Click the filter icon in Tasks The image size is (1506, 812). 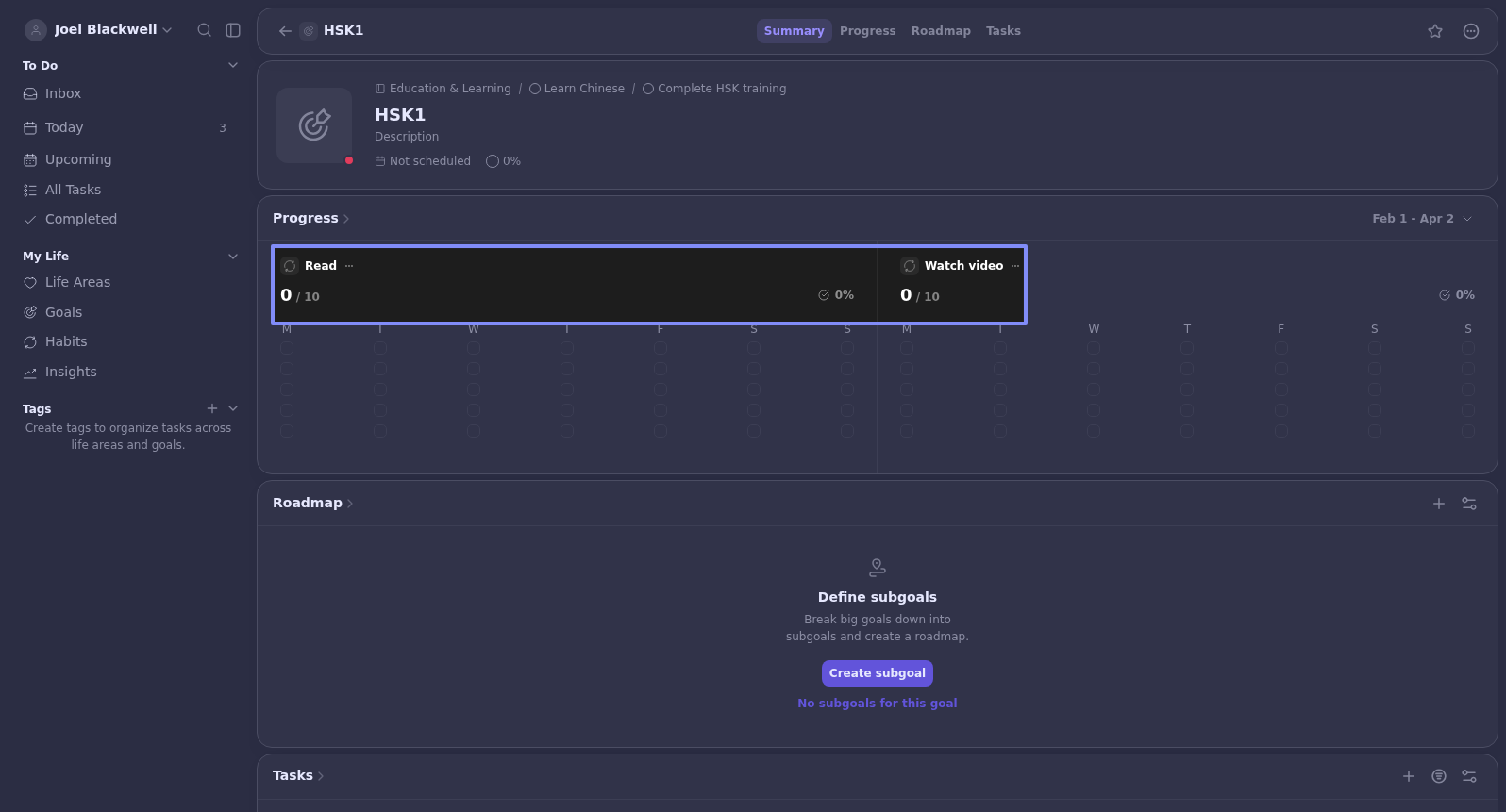(x=1439, y=776)
